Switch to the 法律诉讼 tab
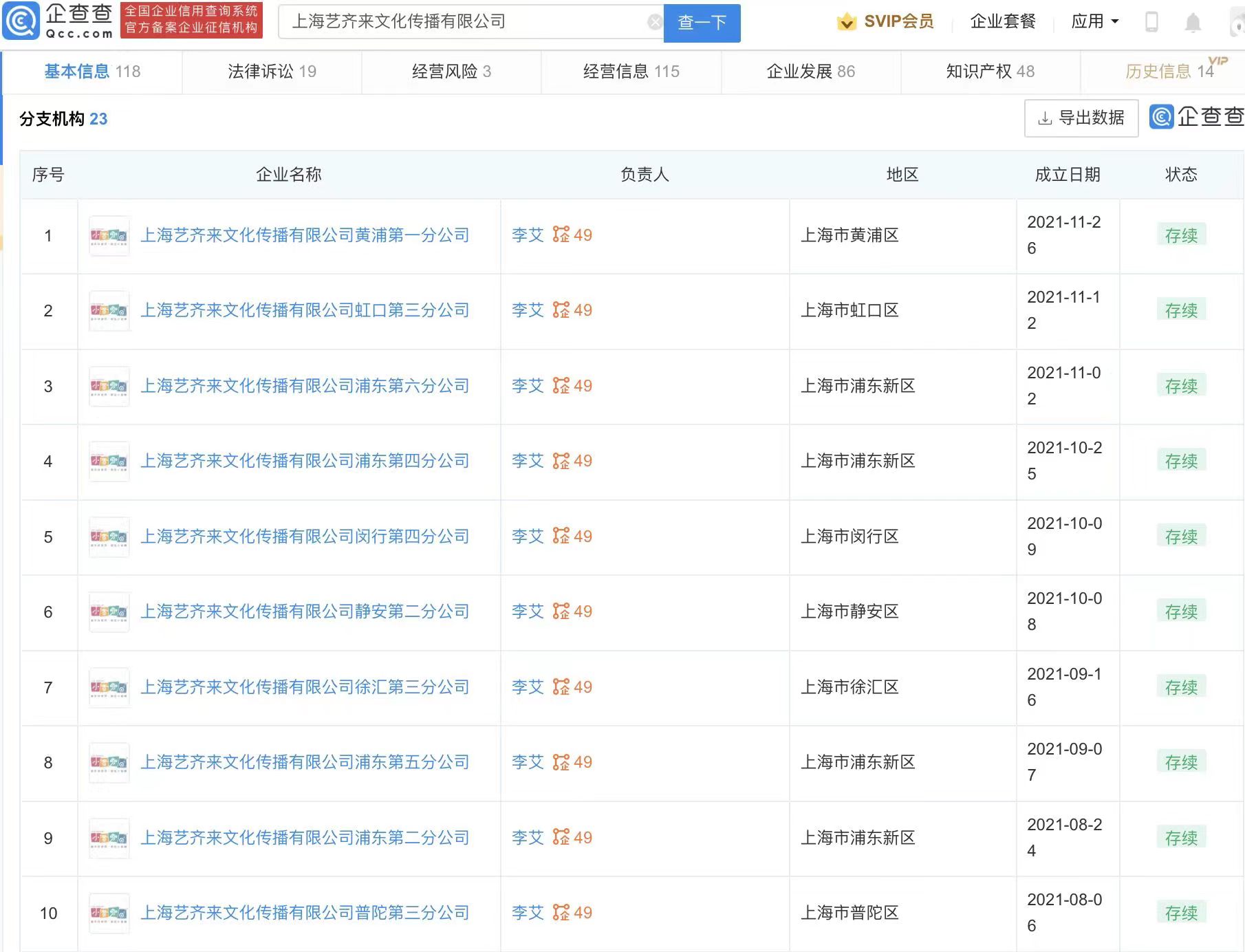The image size is (1245, 952). [x=272, y=72]
